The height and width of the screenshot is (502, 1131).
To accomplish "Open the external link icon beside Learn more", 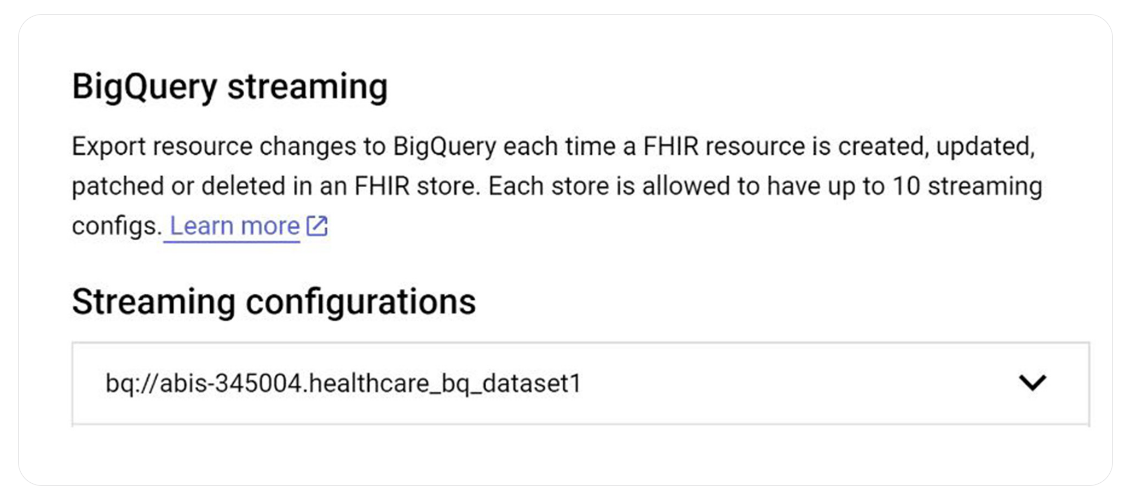I will 317,227.
